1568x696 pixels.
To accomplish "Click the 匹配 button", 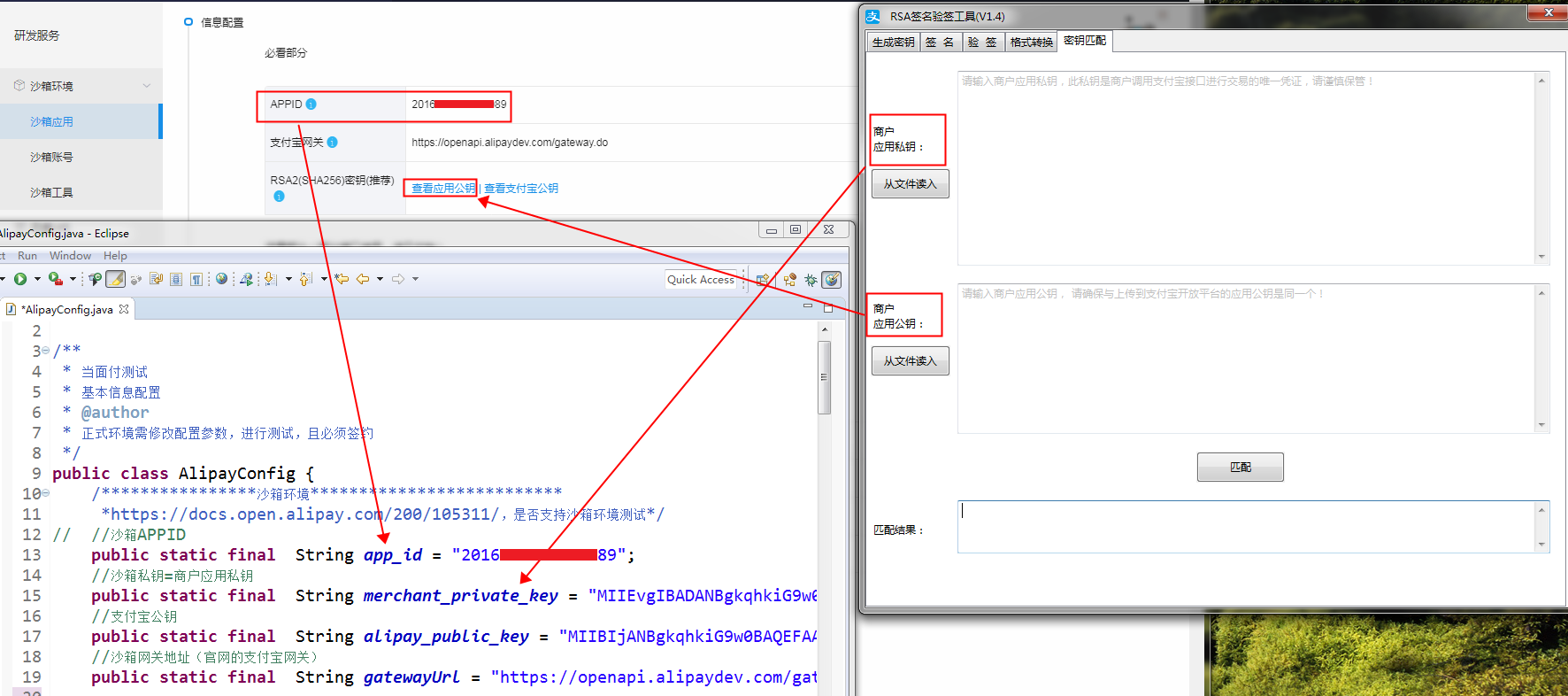I will pos(1240,467).
